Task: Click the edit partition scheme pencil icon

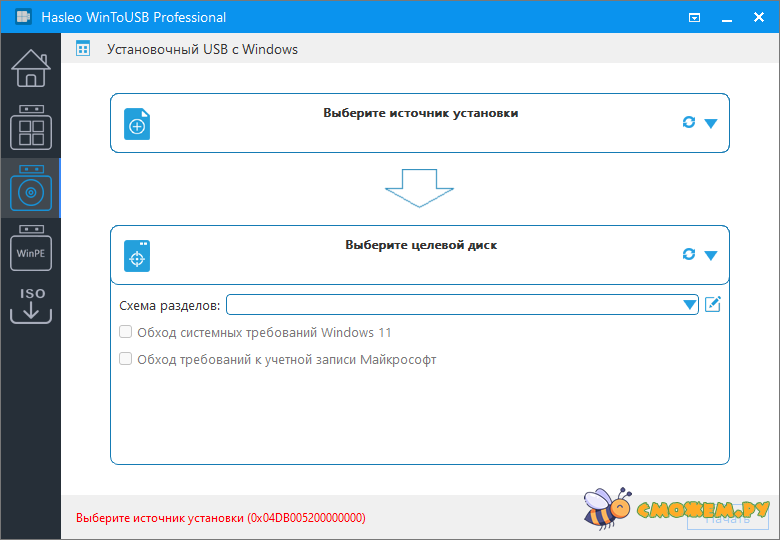Action: [713, 304]
